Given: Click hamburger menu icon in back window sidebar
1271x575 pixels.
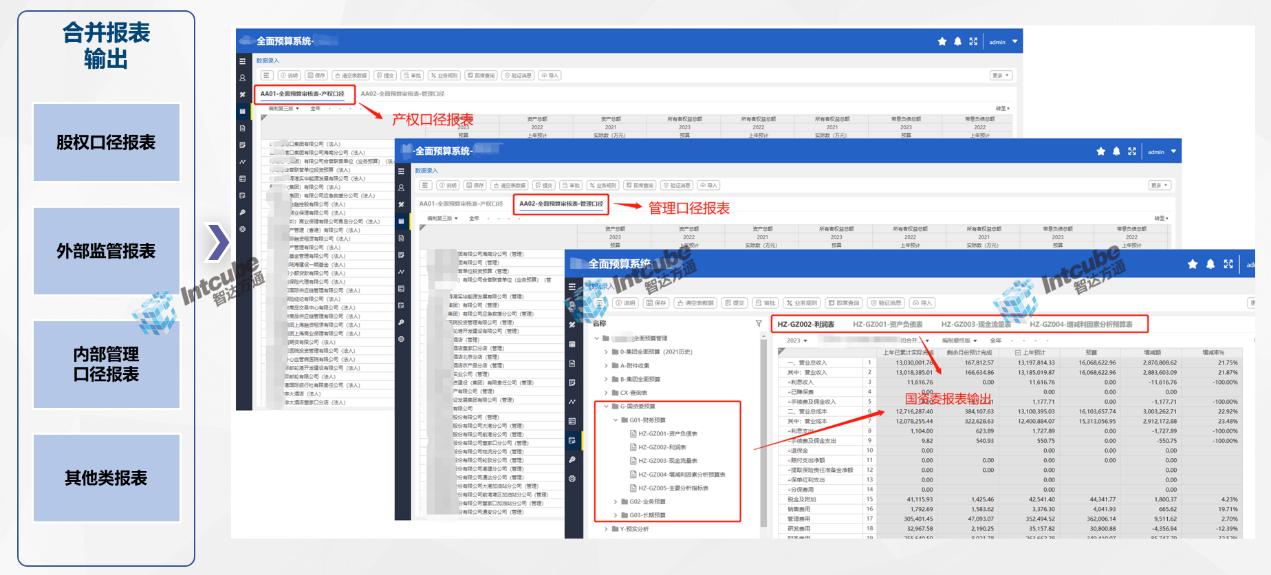Looking at the screenshot, I should (x=241, y=61).
